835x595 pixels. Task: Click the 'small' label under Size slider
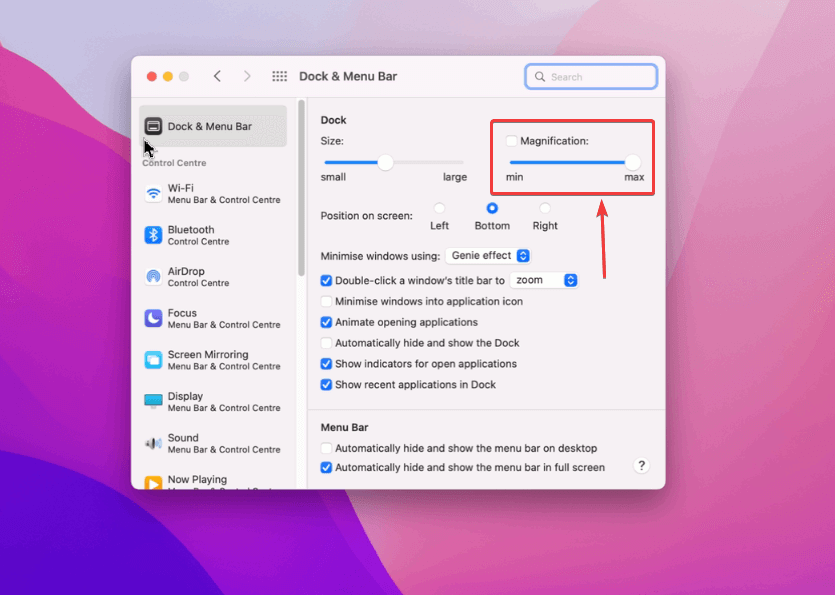click(333, 177)
